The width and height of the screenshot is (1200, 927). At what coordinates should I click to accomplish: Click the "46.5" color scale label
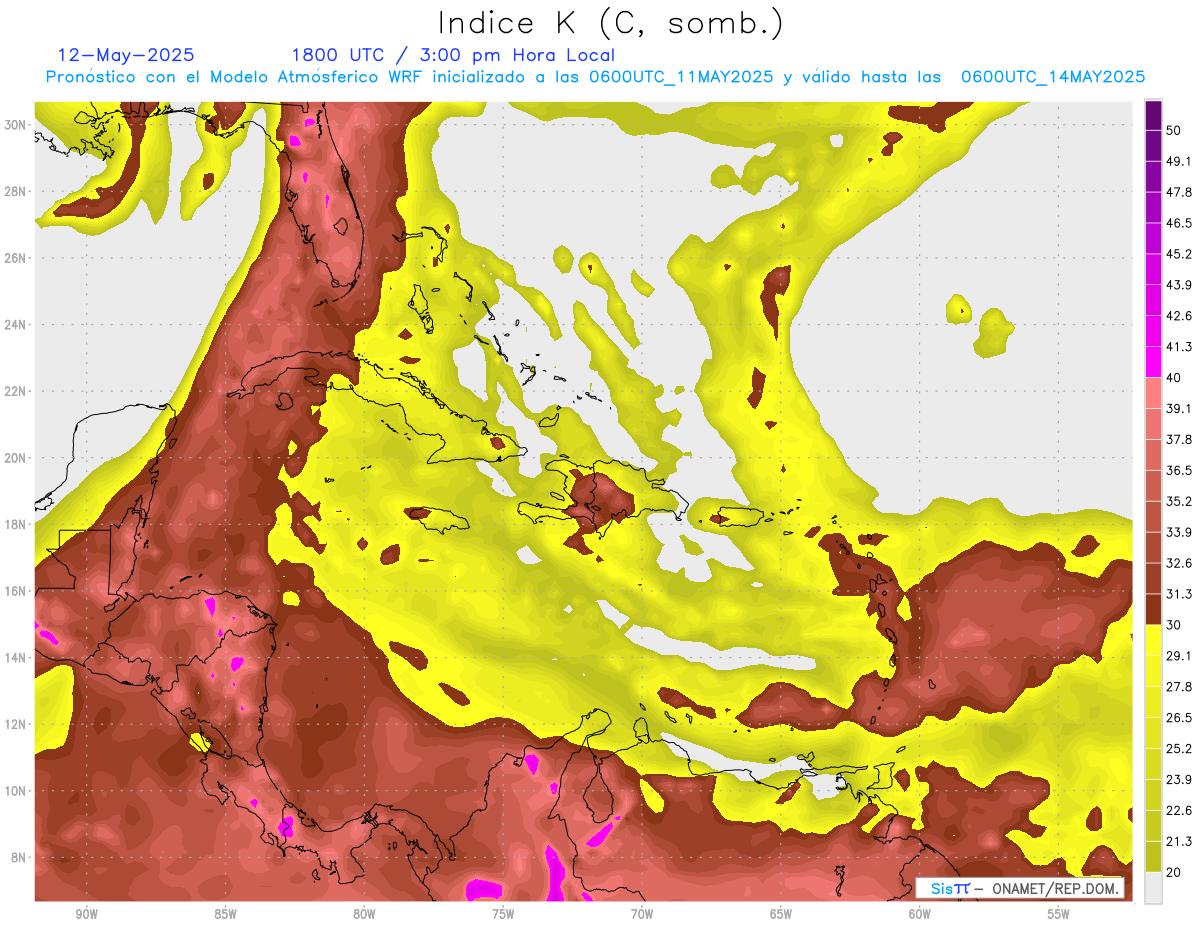(1179, 223)
